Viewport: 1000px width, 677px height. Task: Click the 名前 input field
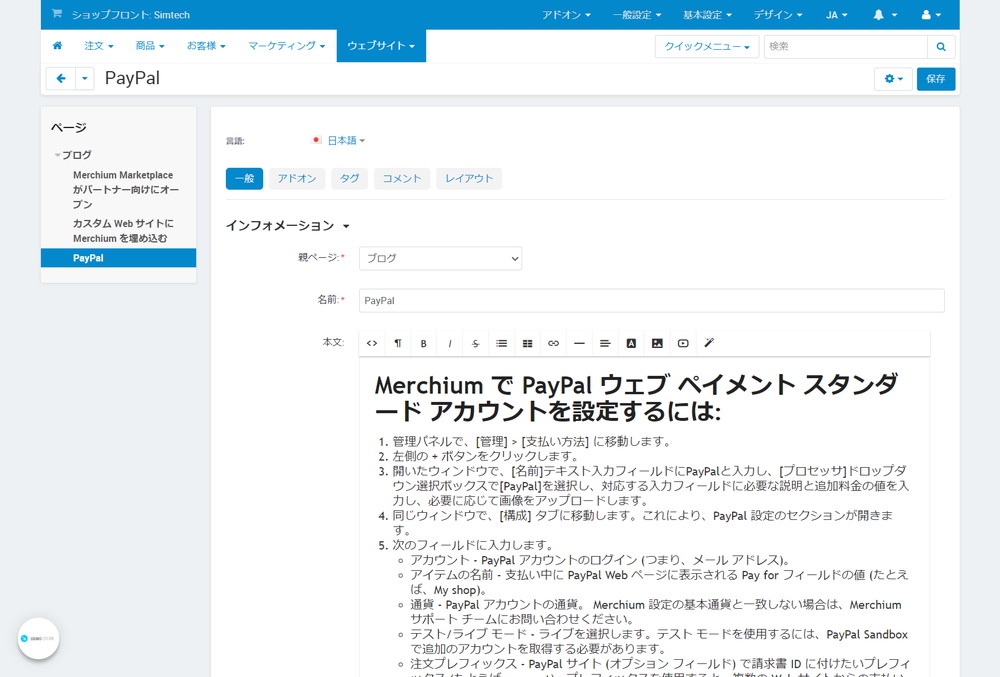click(x=651, y=301)
